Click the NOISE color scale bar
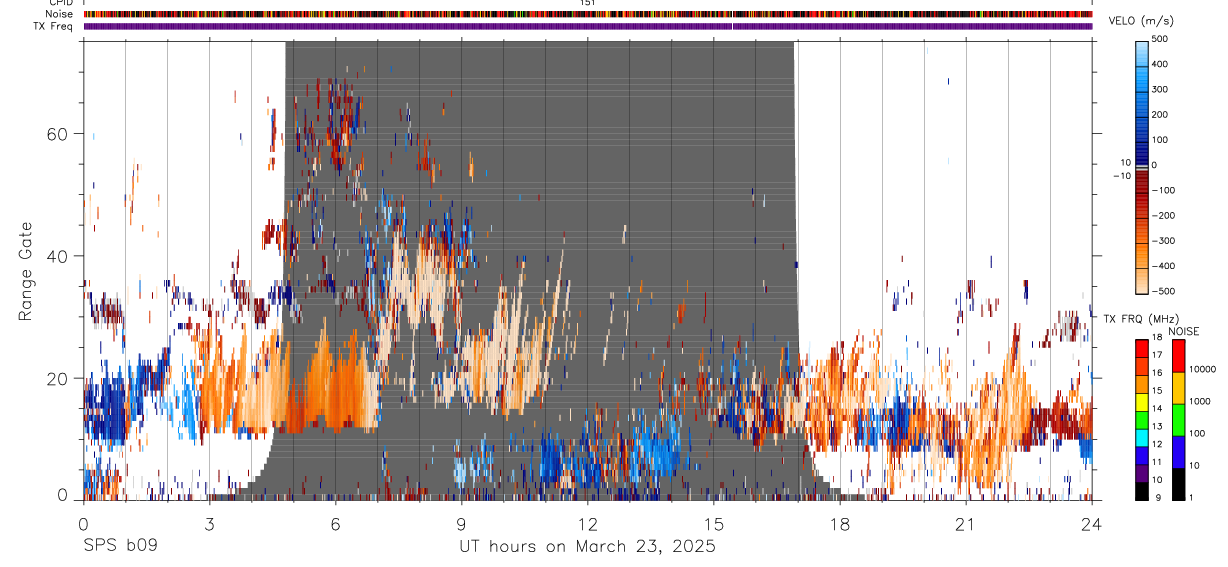 click(1179, 418)
